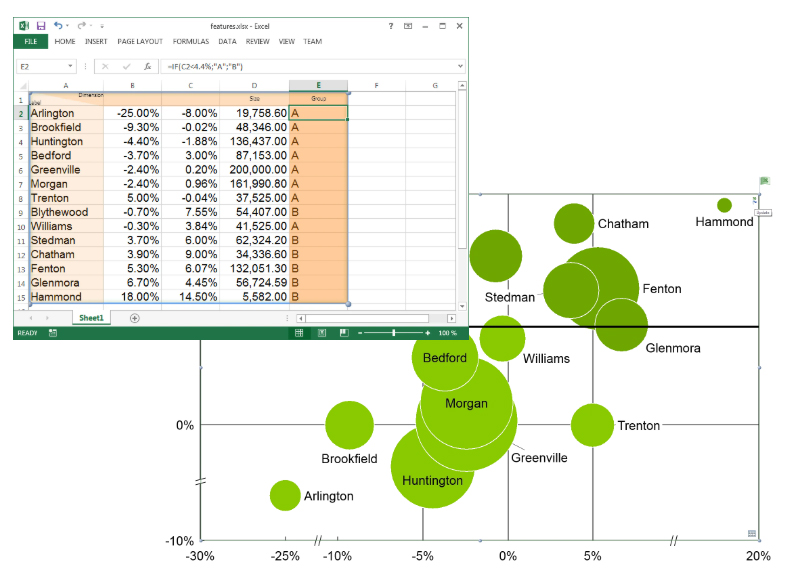Open the FILE tab

coord(30,42)
